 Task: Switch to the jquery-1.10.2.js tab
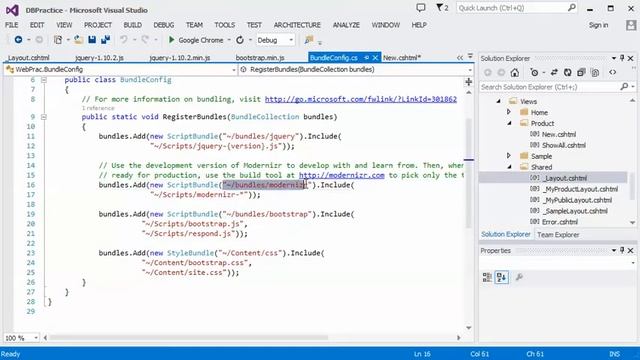[99, 58]
